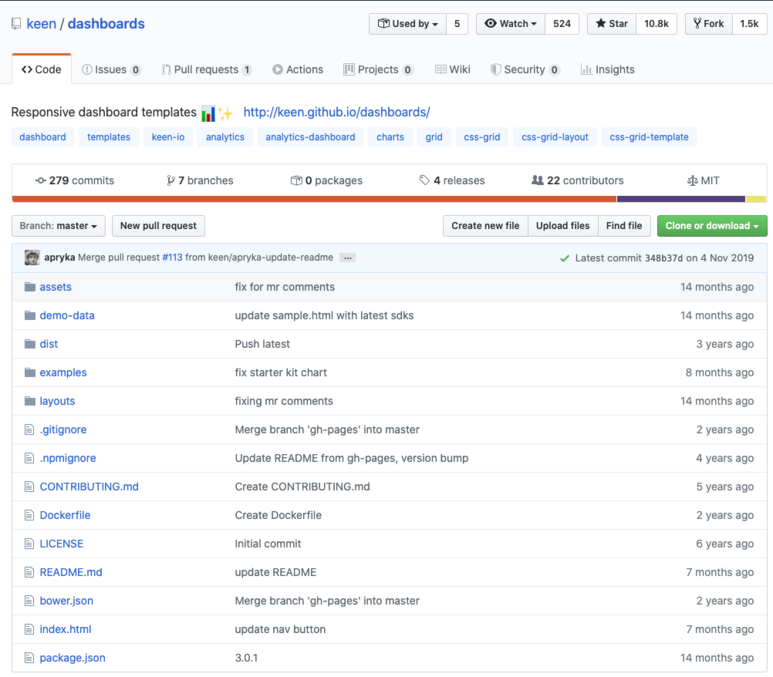Open the Wiki tab

tap(453, 70)
